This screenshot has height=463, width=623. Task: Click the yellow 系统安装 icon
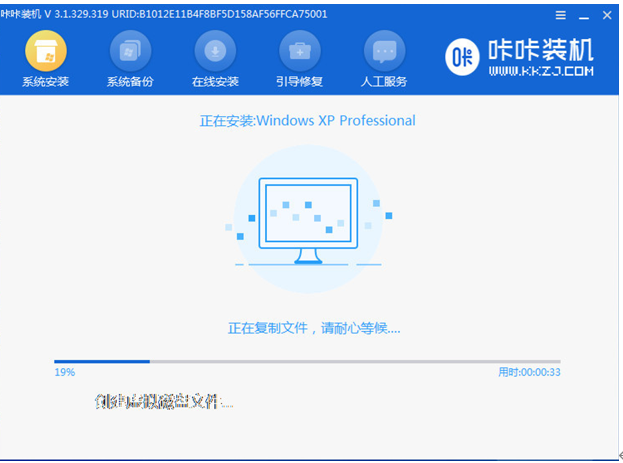pyautogui.click(x=45, y=52)
